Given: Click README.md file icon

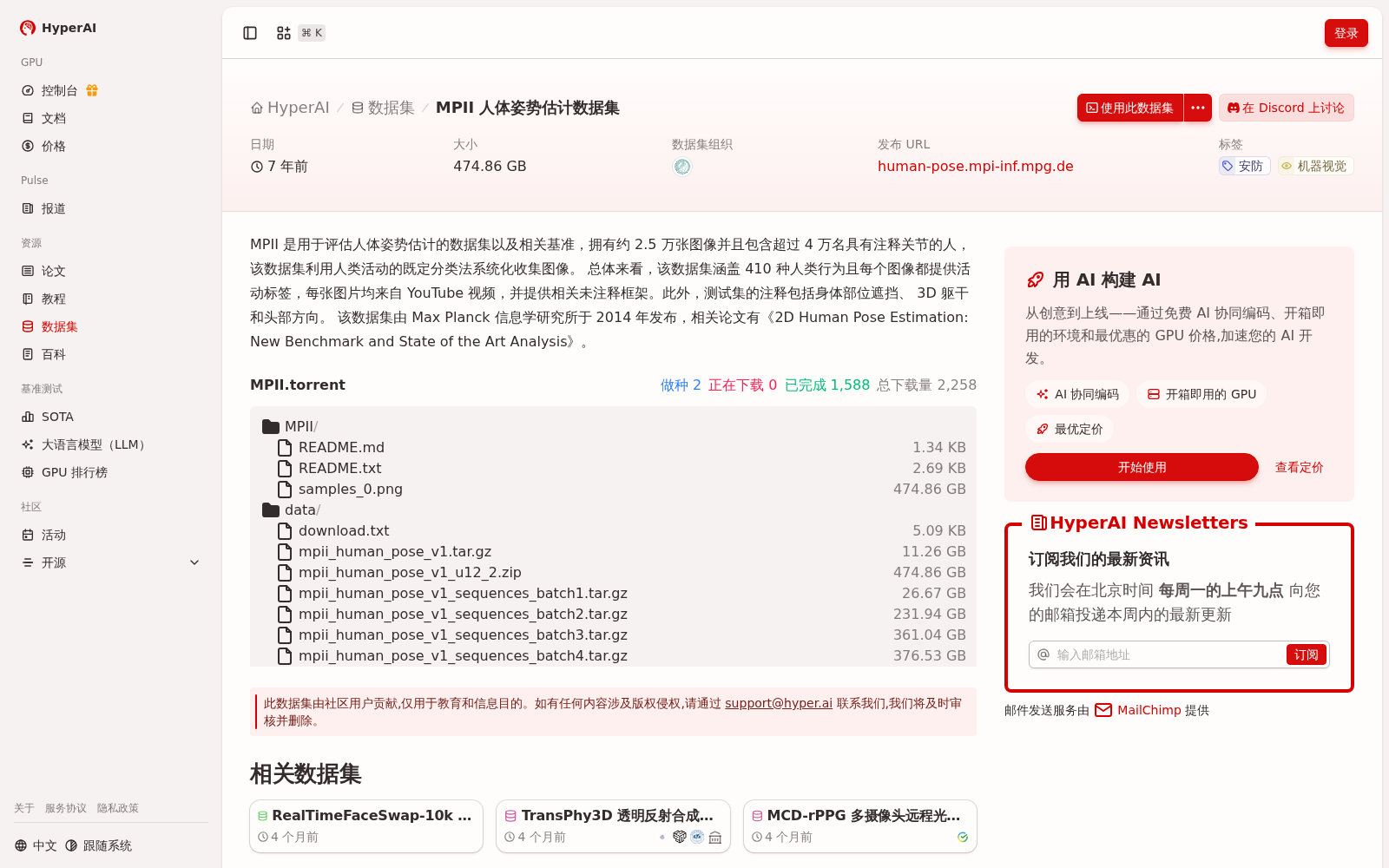Looking at the screenshot, I should pos(285,447).
